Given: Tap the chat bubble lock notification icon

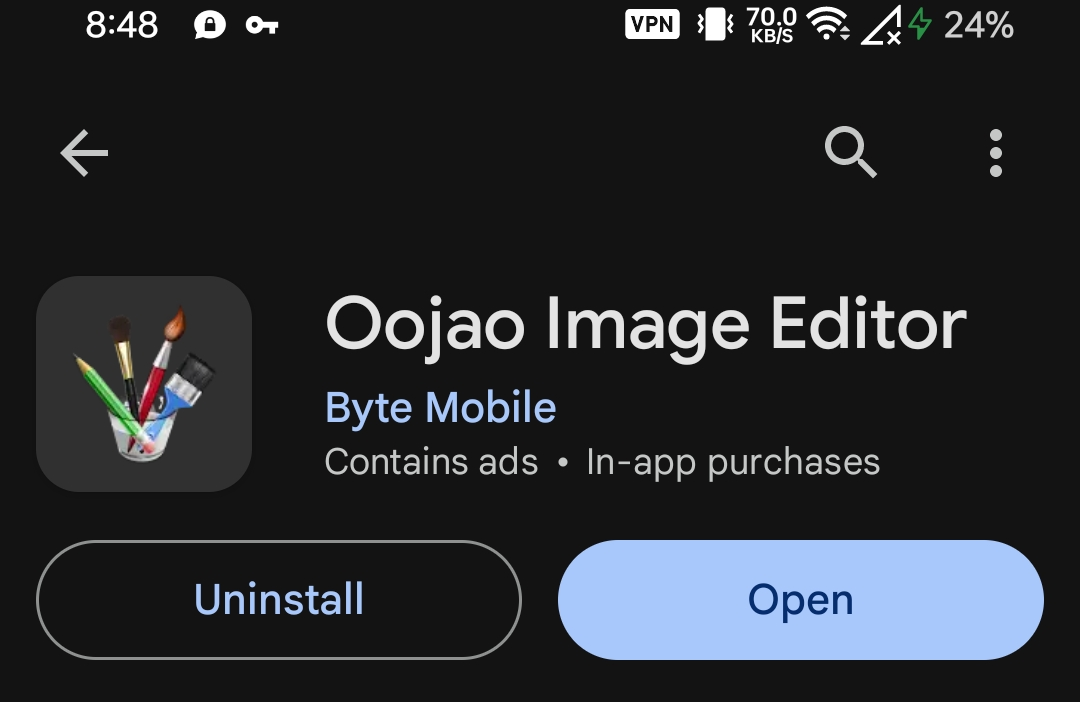Looking at the screenshot, I should 210,26.
